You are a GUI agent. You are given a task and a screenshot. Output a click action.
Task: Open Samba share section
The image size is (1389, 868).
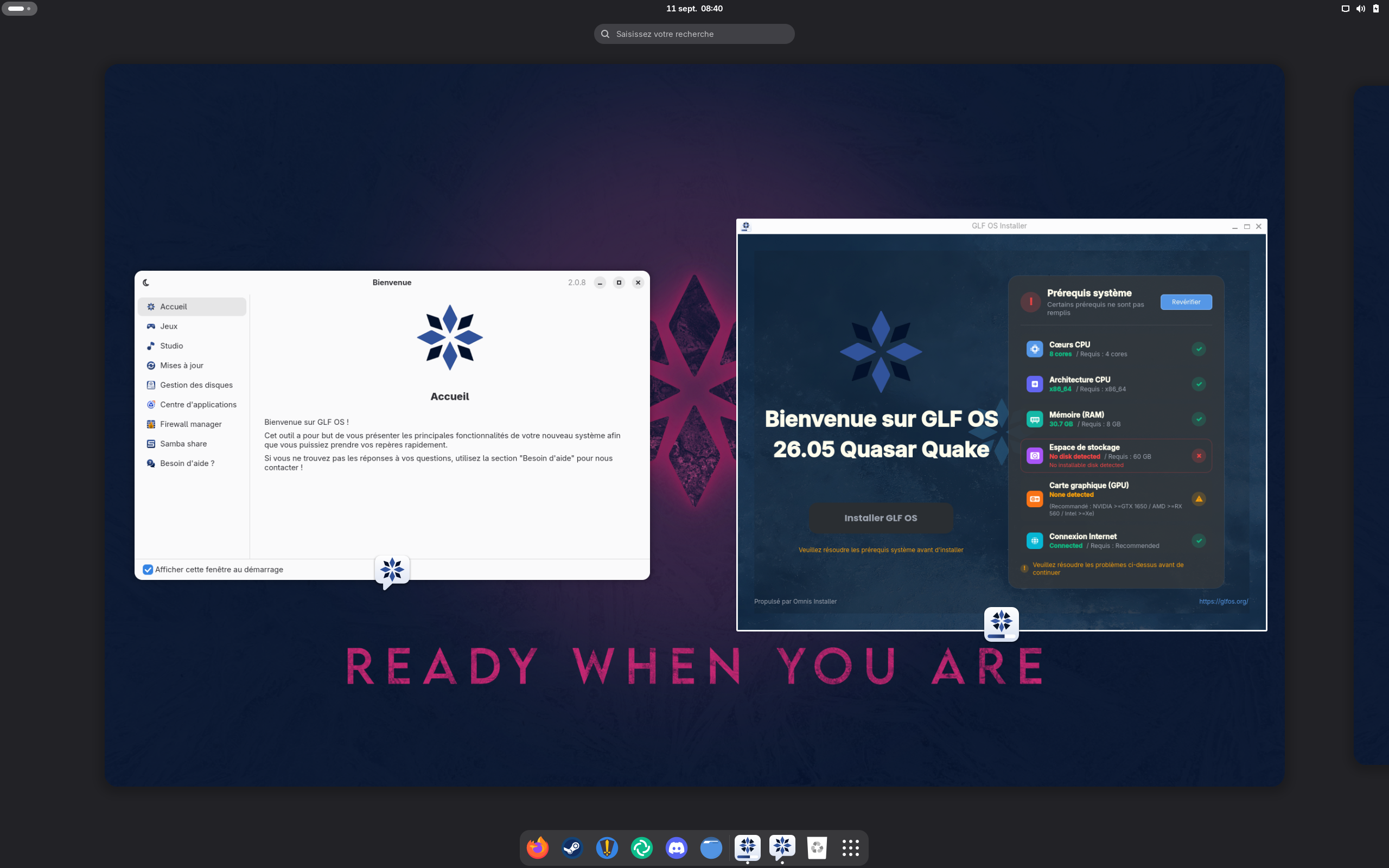192,443
